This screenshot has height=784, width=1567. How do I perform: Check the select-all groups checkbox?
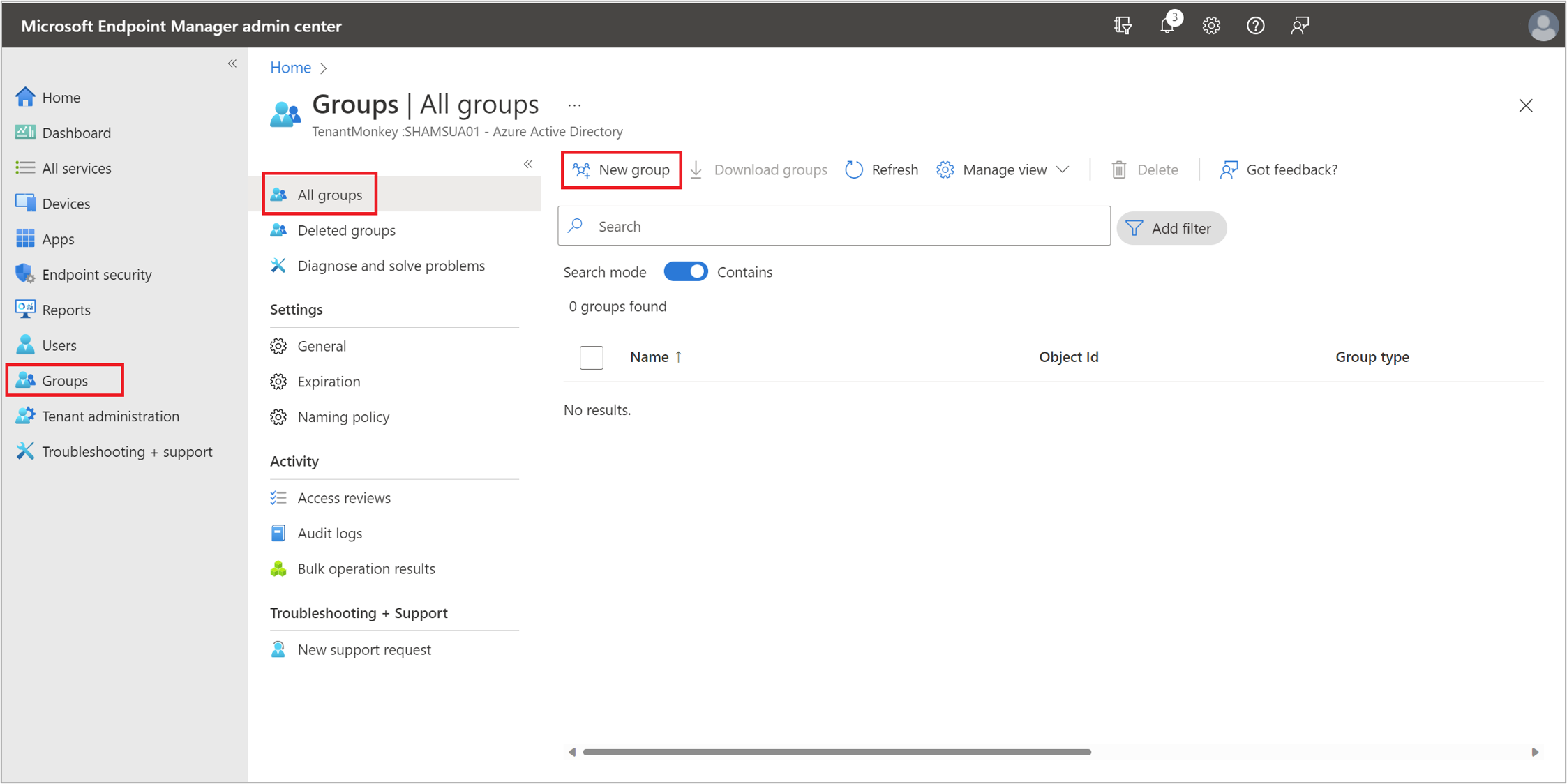[x=591, y=357]
